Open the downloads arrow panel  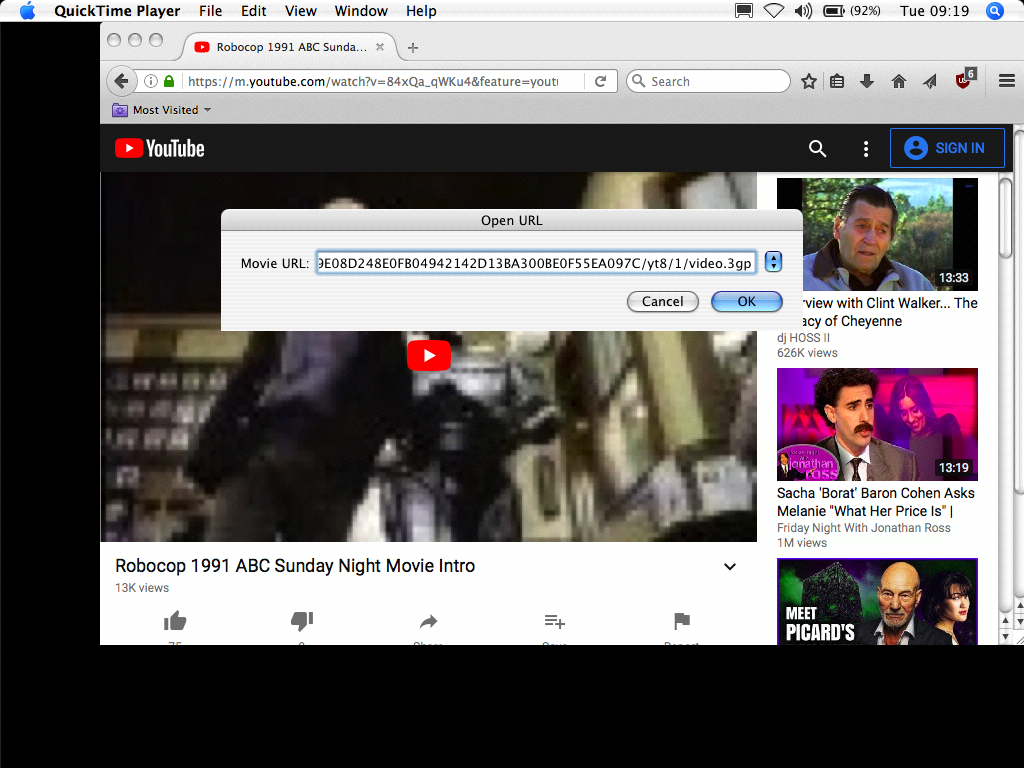pyautogui.click(x=867, y=81)
